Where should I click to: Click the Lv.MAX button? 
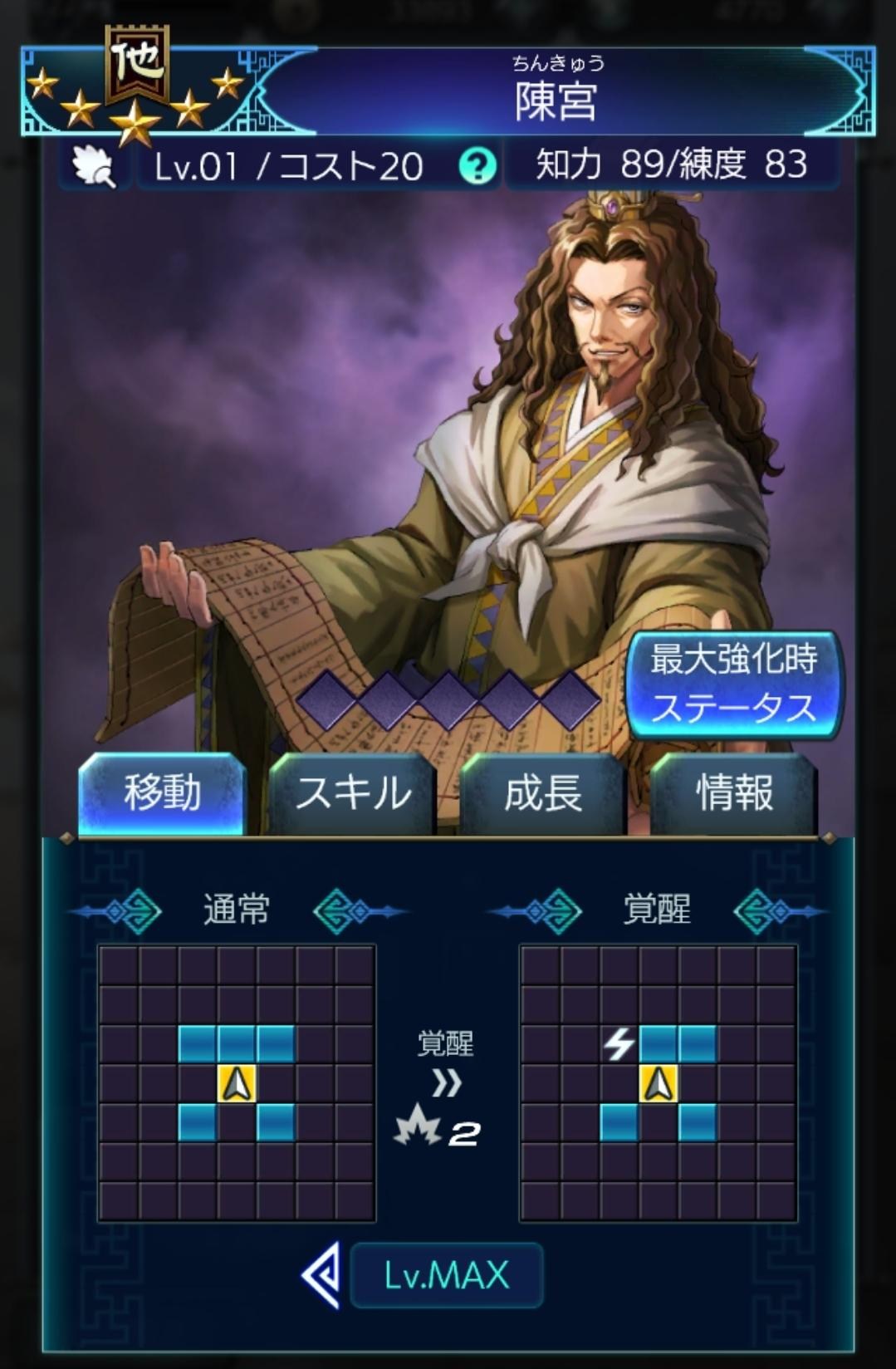coord(447,1275)
